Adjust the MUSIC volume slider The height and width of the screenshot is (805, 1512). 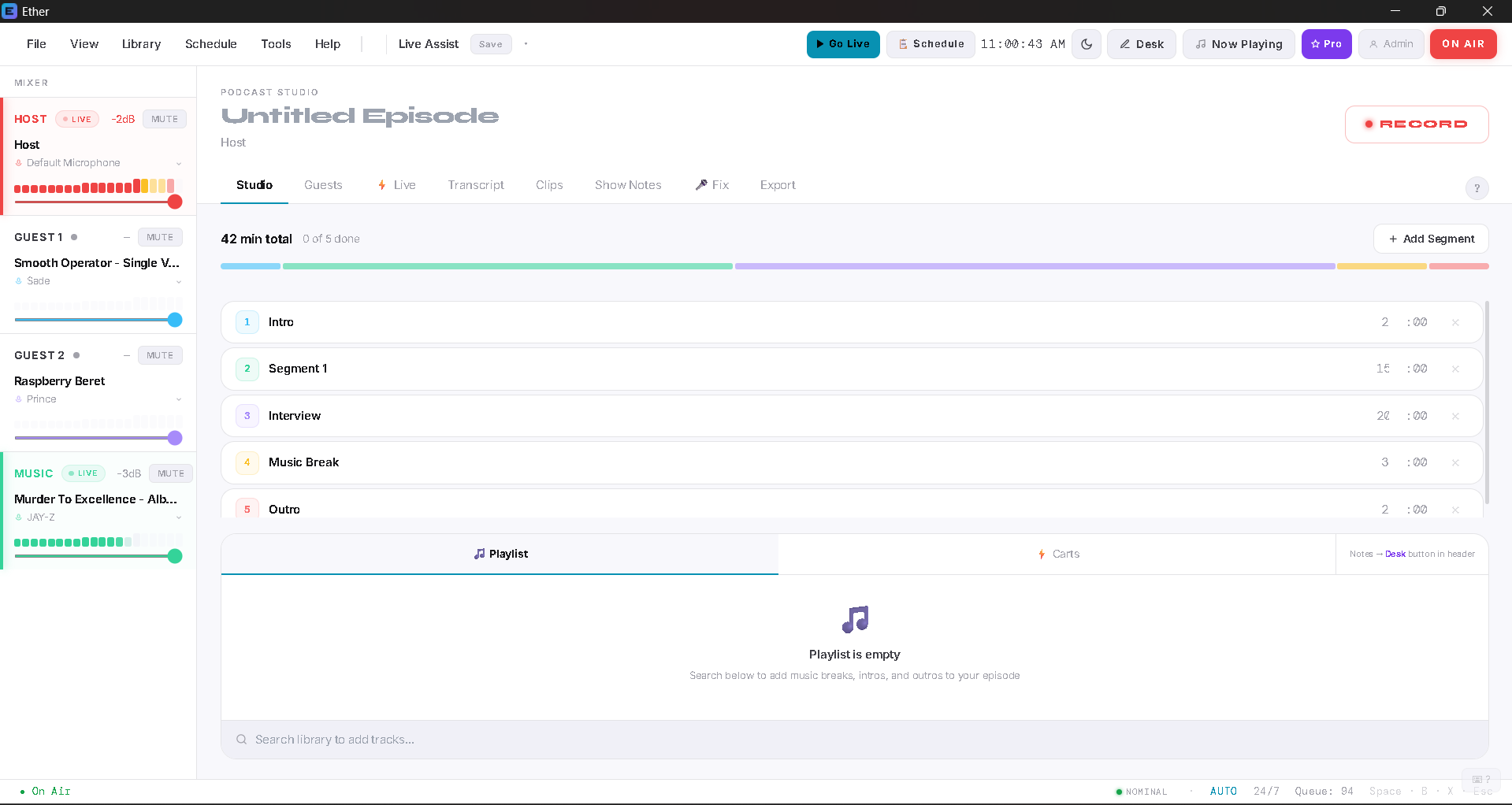coord(98,556)
